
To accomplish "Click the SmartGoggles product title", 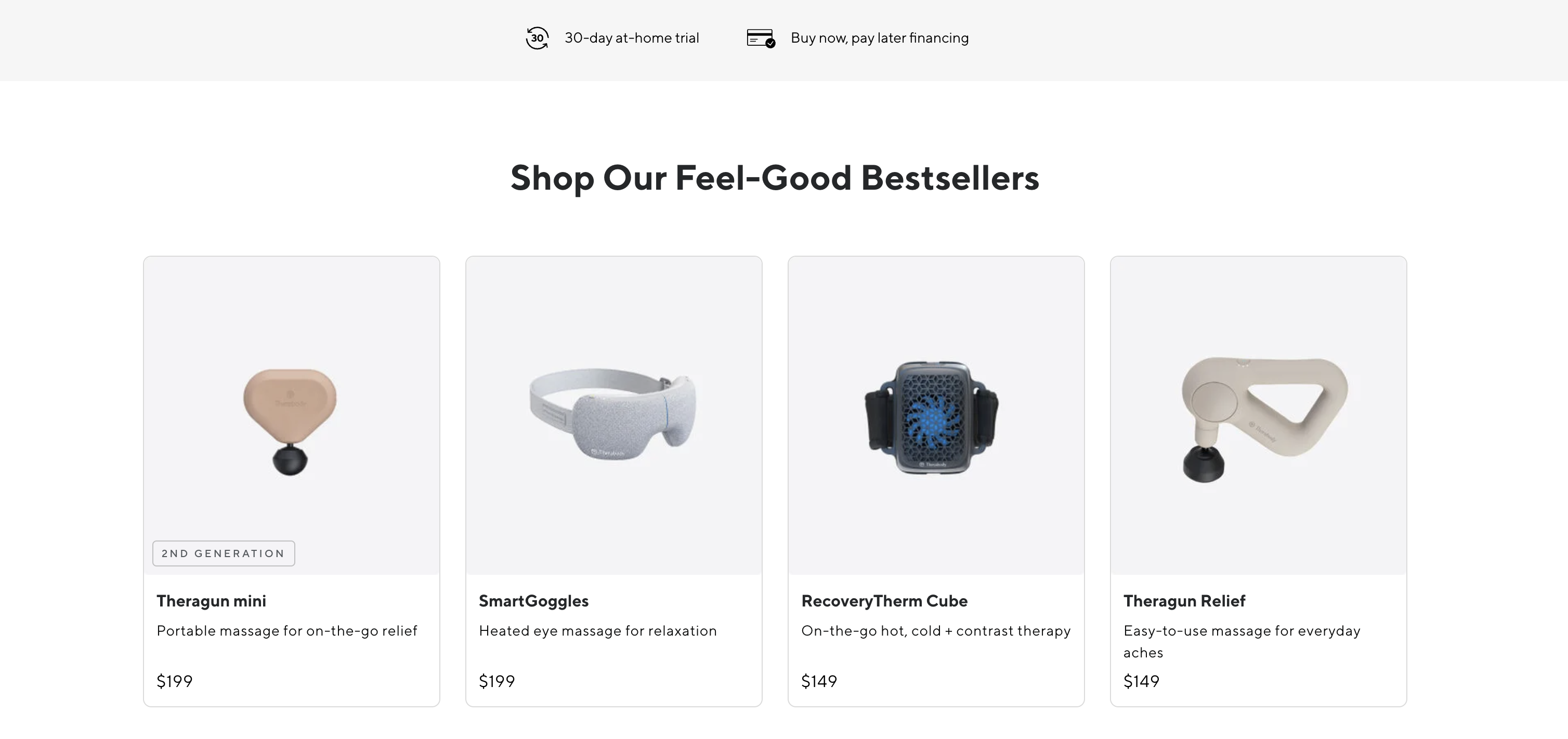I will pyautogui.click(x=534, y=601).
